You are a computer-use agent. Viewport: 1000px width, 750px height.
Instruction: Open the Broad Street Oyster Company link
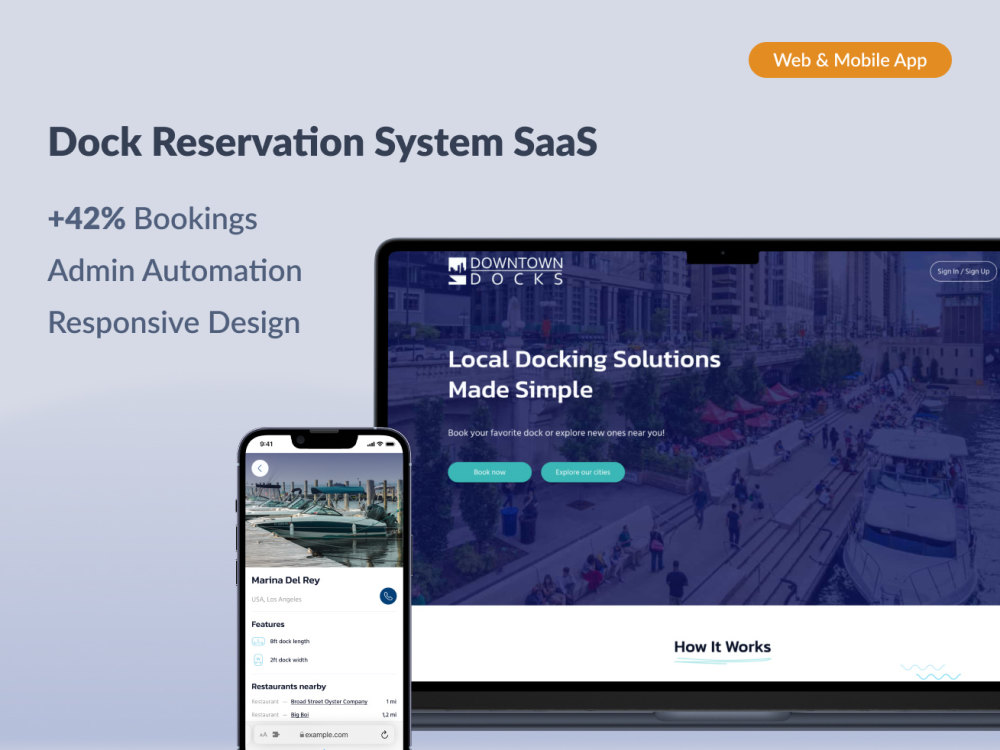click(x=329, y=702)
